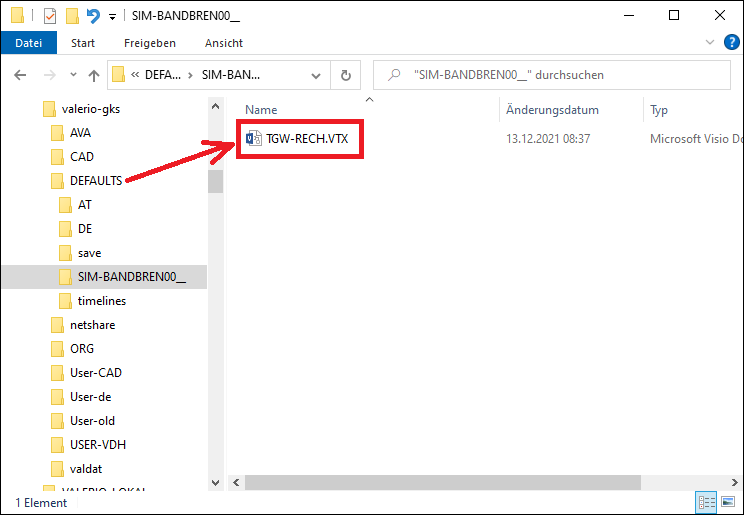Click the Properties checkmark icon in title bar
The width and height of the screenshot is (744, 515).
(x=50, y=15)
